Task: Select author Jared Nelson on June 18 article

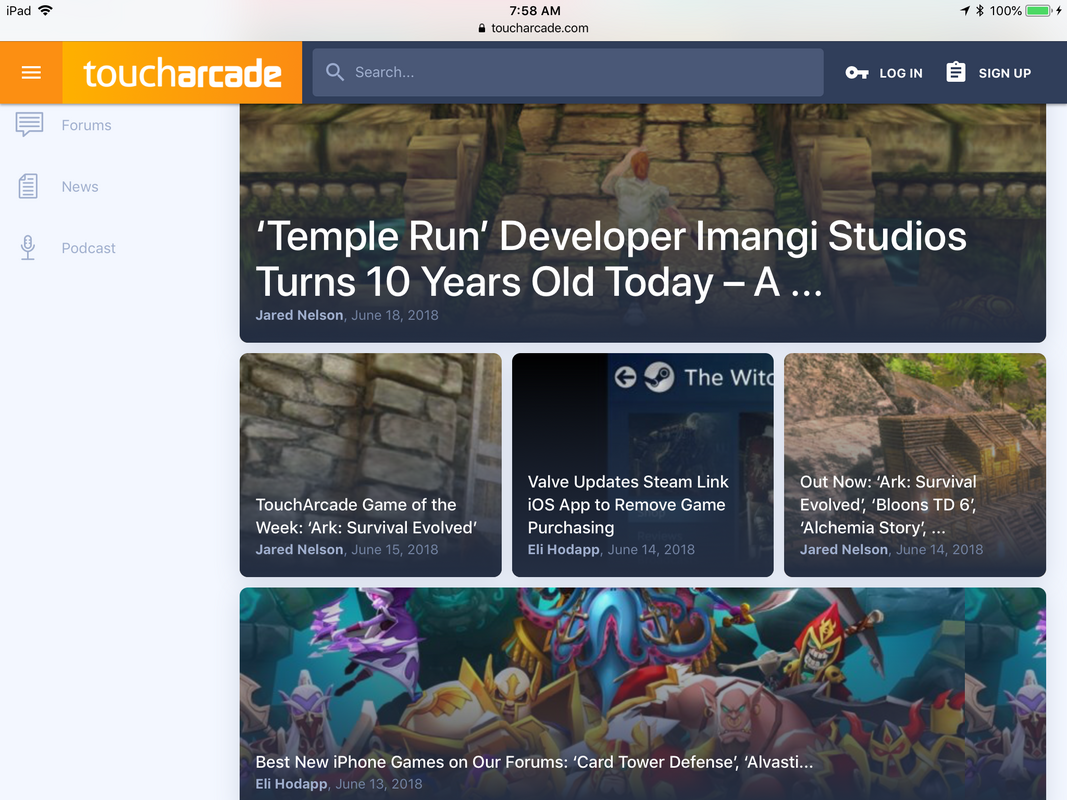Action: (299, 315)
